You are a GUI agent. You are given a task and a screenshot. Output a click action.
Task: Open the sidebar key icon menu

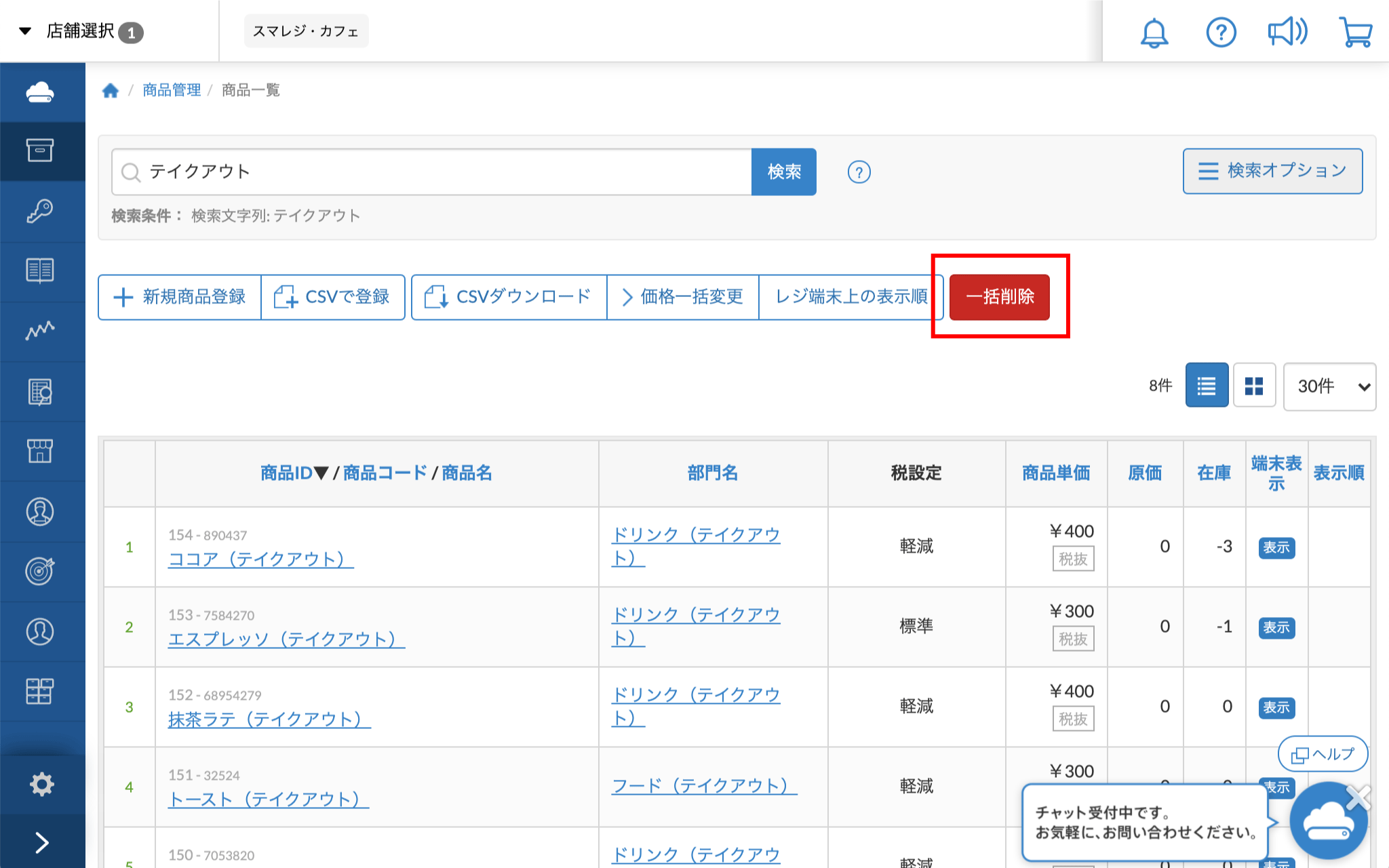point(40,211)
